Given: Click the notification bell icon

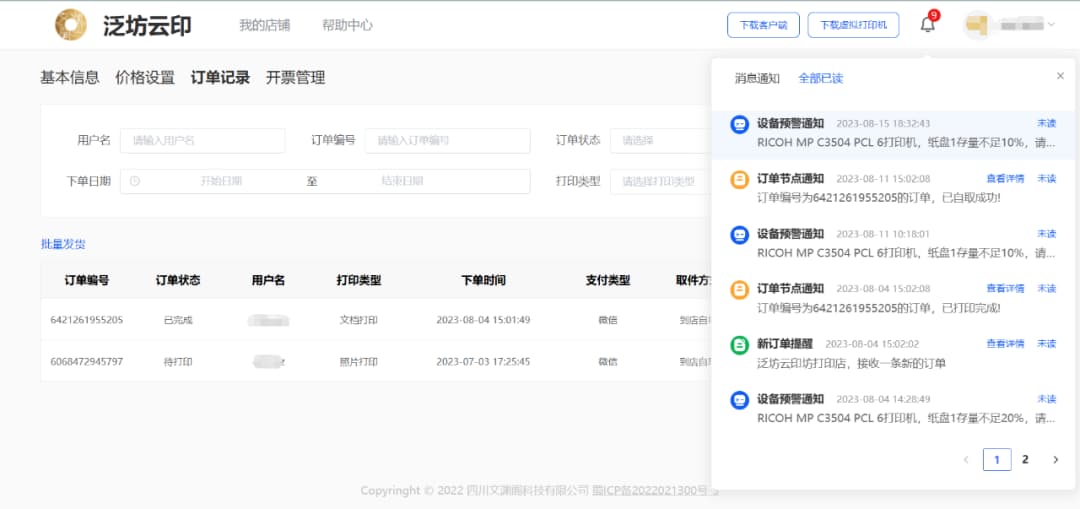Looking at the screenshot, I should tap(927, 25).
